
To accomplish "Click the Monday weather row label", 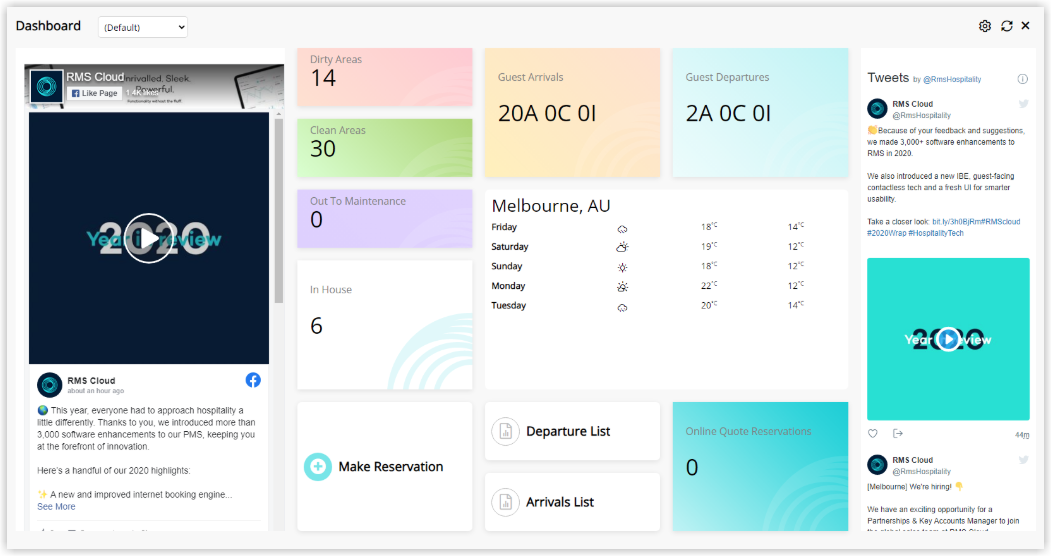I will pyautogui.click(x=508, y=286).
